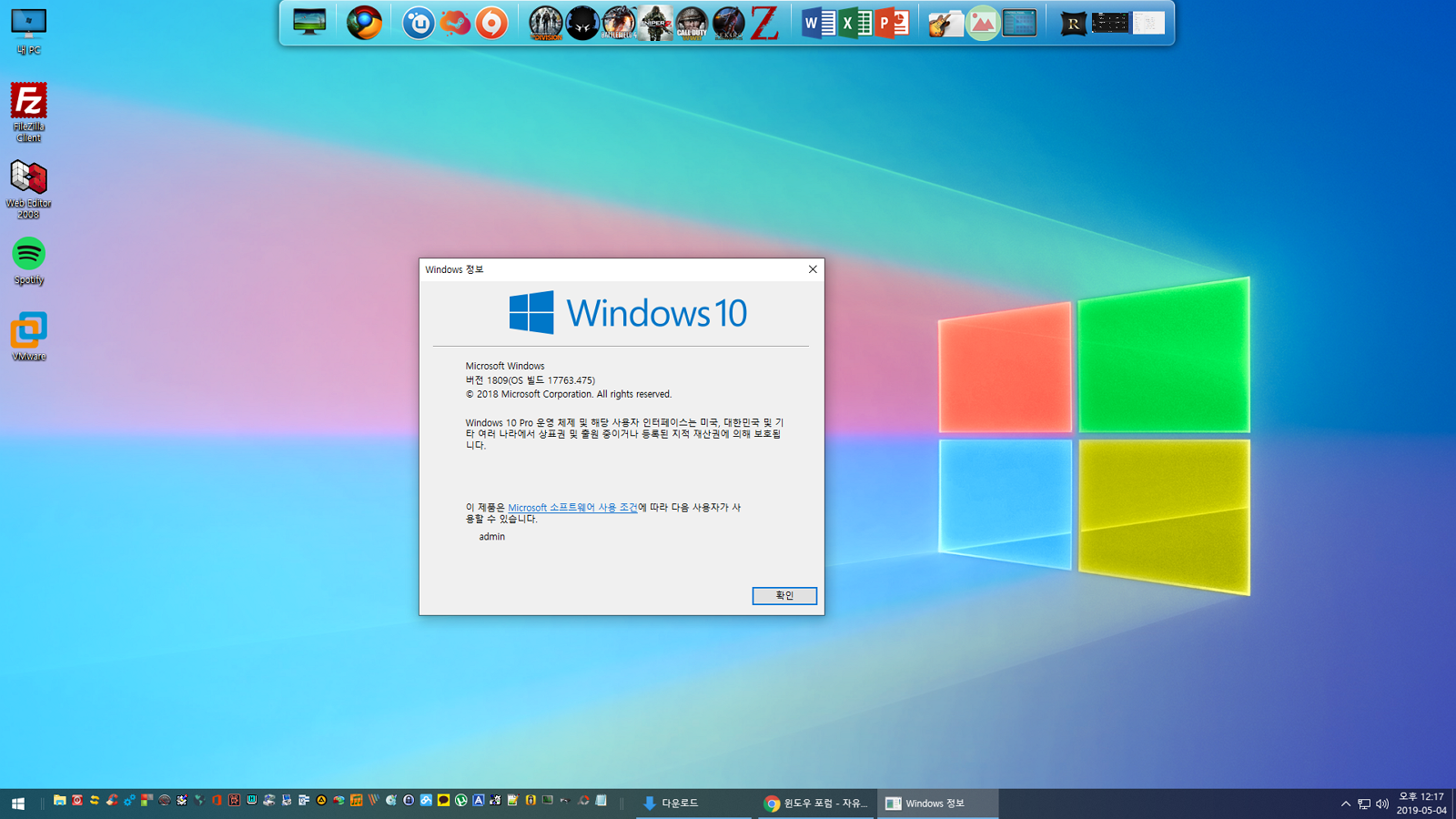
Task: Open the notepad icon at quick launch end
Action: click(601, 801)
